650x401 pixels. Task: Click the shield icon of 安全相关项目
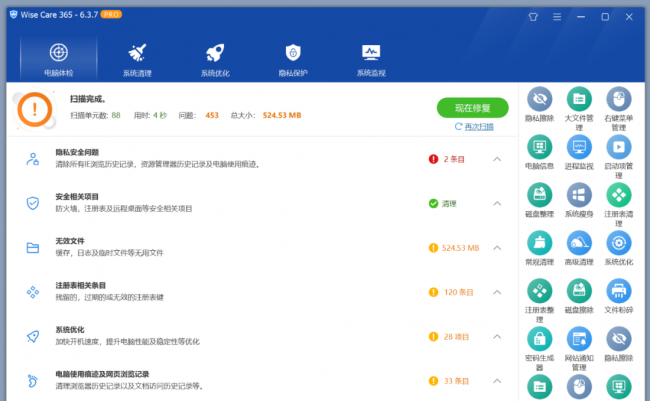click(33, 204)
